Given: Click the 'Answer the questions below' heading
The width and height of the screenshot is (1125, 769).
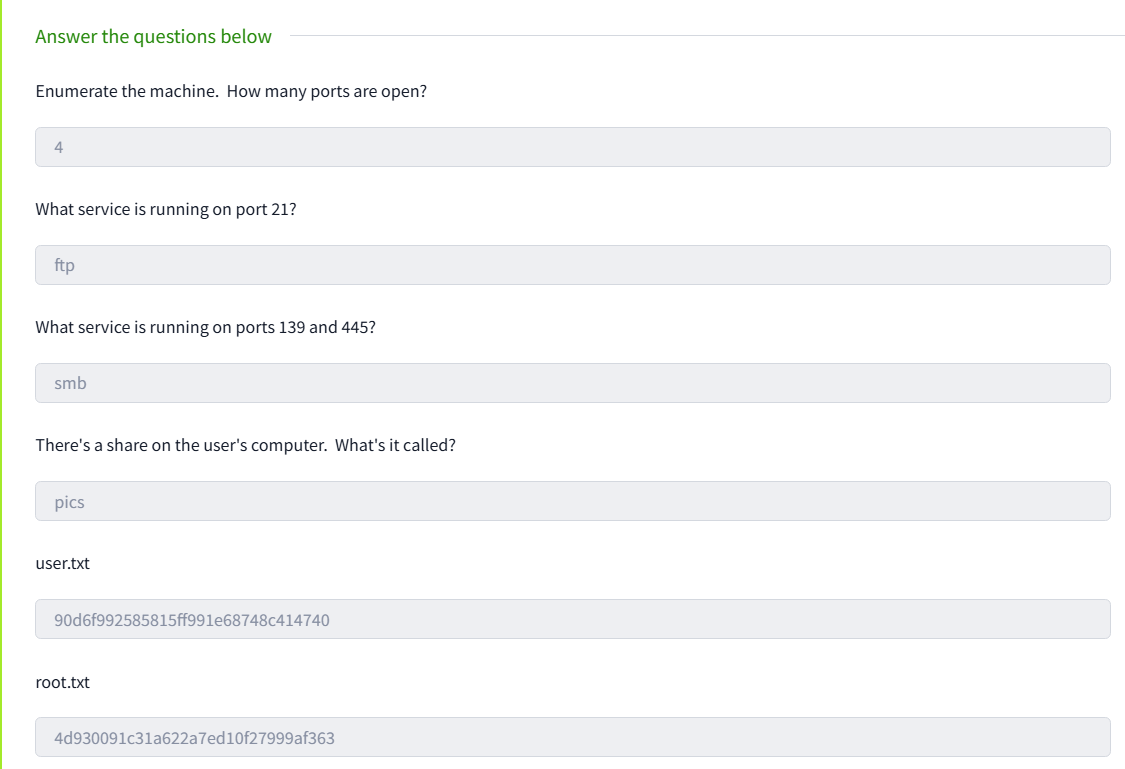Looking at the screenshot, I should pyautogui.click(x=153, y=37).
